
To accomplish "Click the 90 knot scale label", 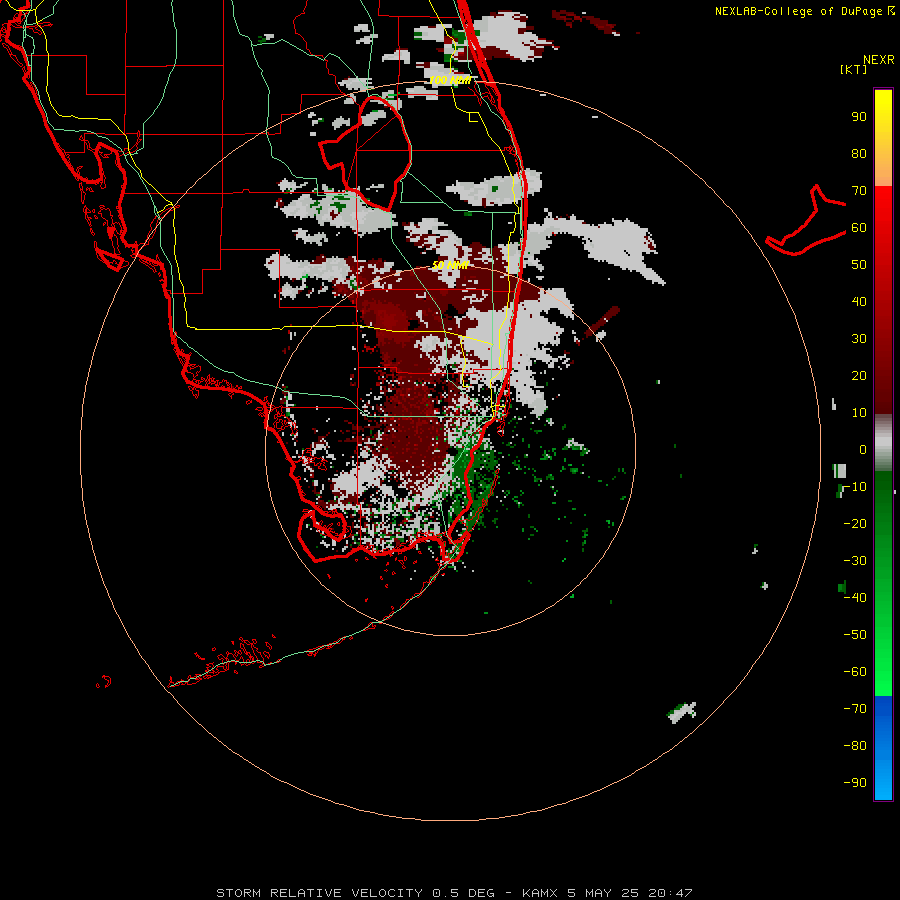I will 859,117.
